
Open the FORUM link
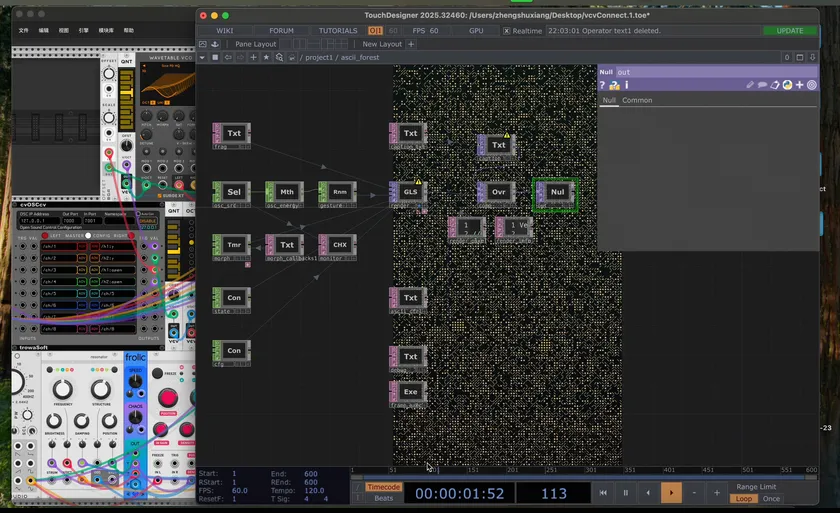pos(281,31)
